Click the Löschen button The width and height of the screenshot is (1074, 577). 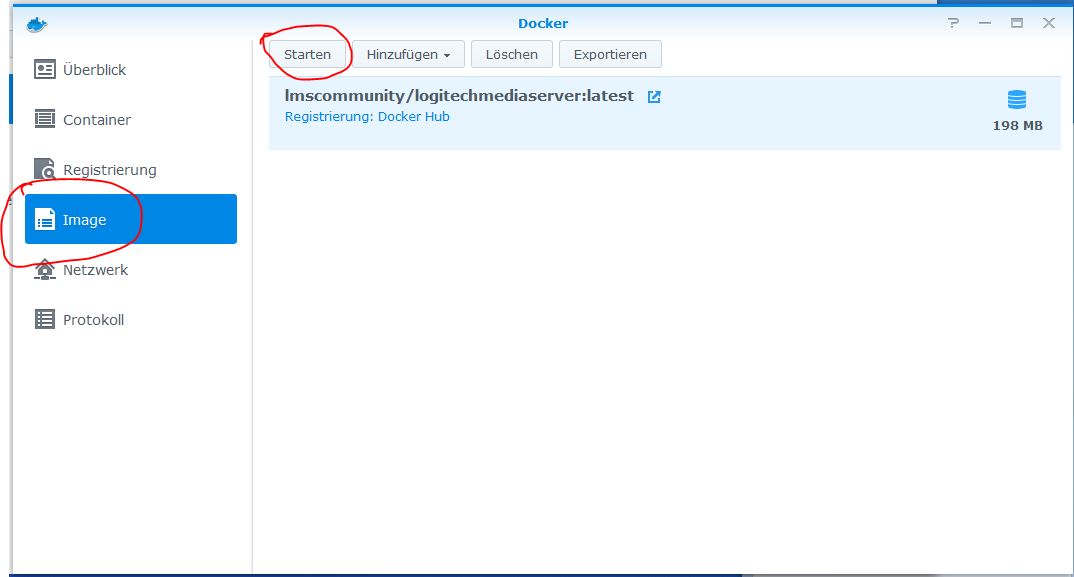(511, 54)
